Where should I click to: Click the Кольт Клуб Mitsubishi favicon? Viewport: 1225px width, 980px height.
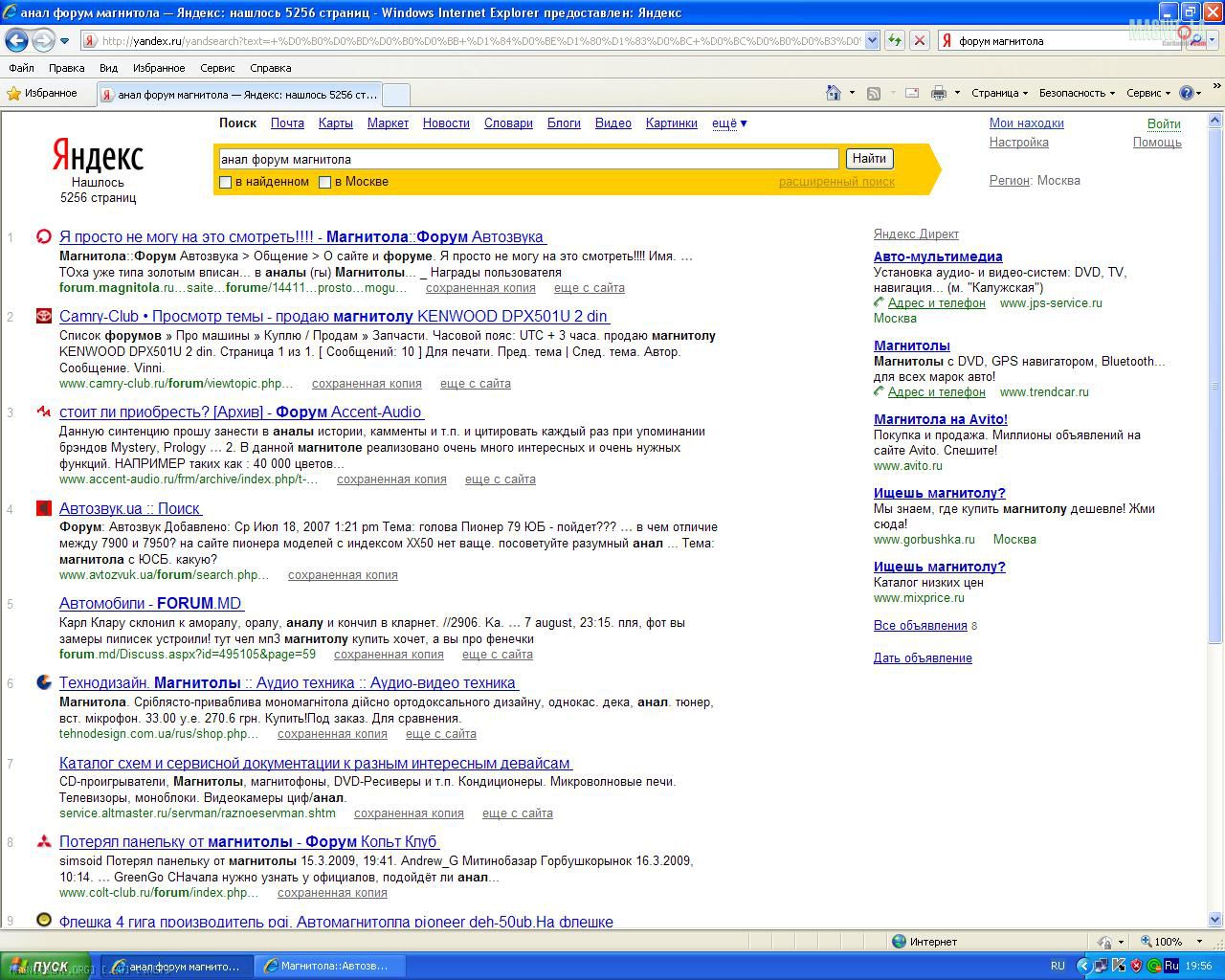pos(43,841)
